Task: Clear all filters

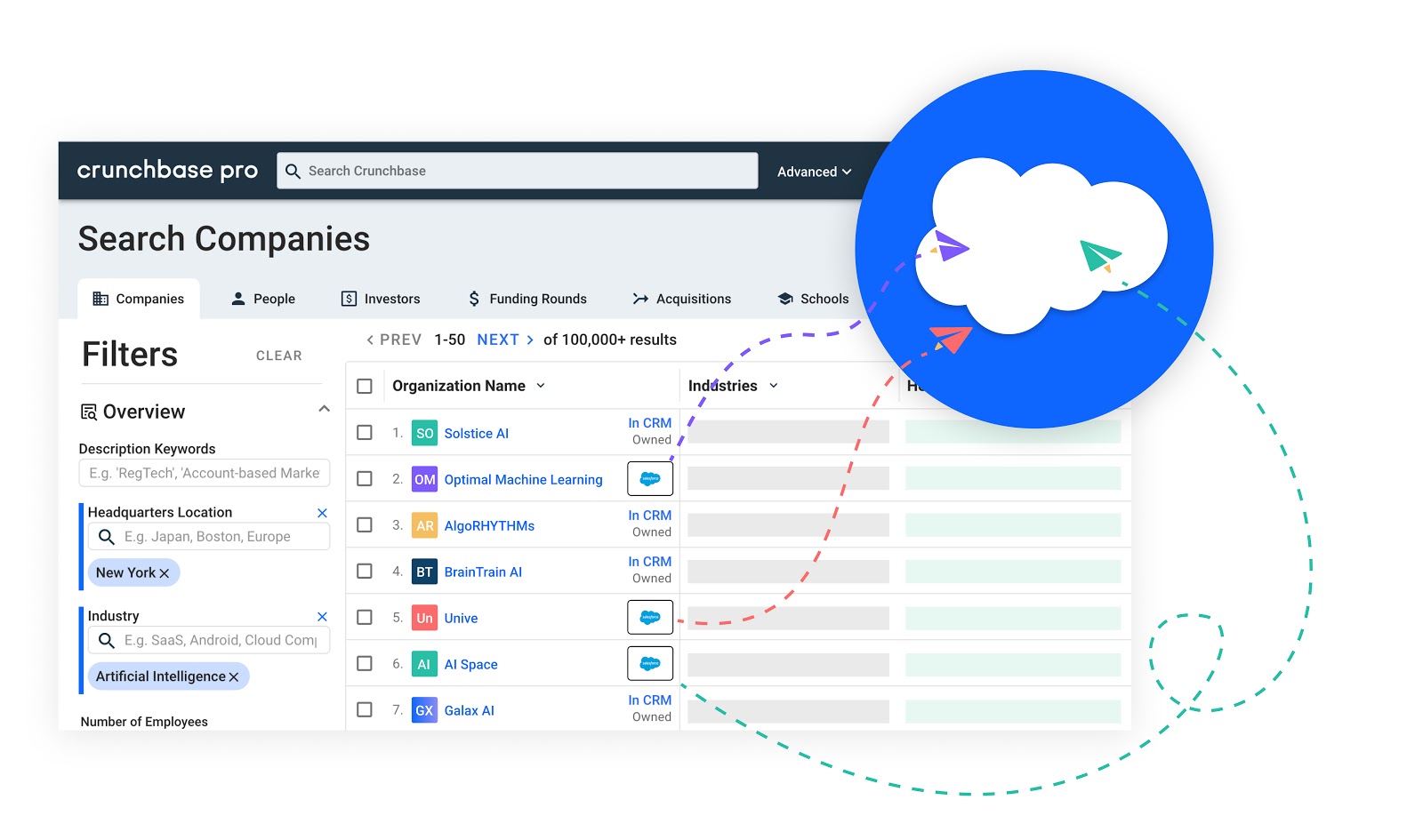Action: coord(279,356)
